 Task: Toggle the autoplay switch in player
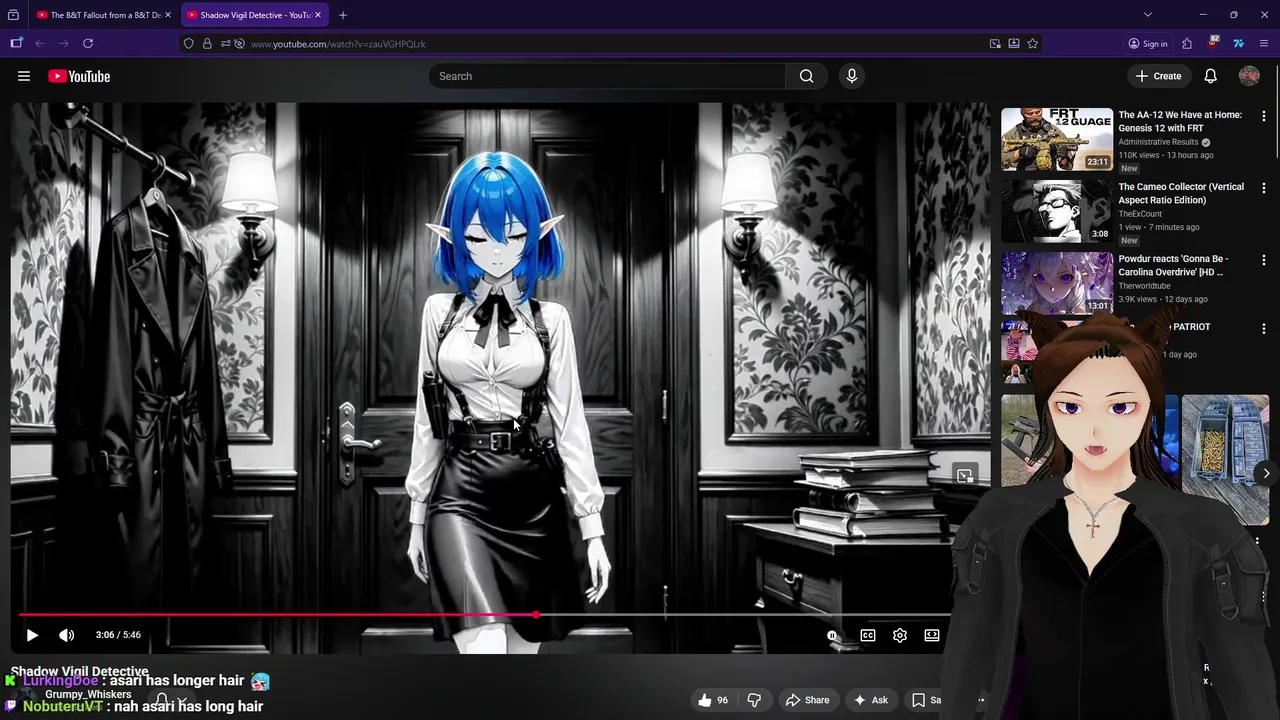832,635
